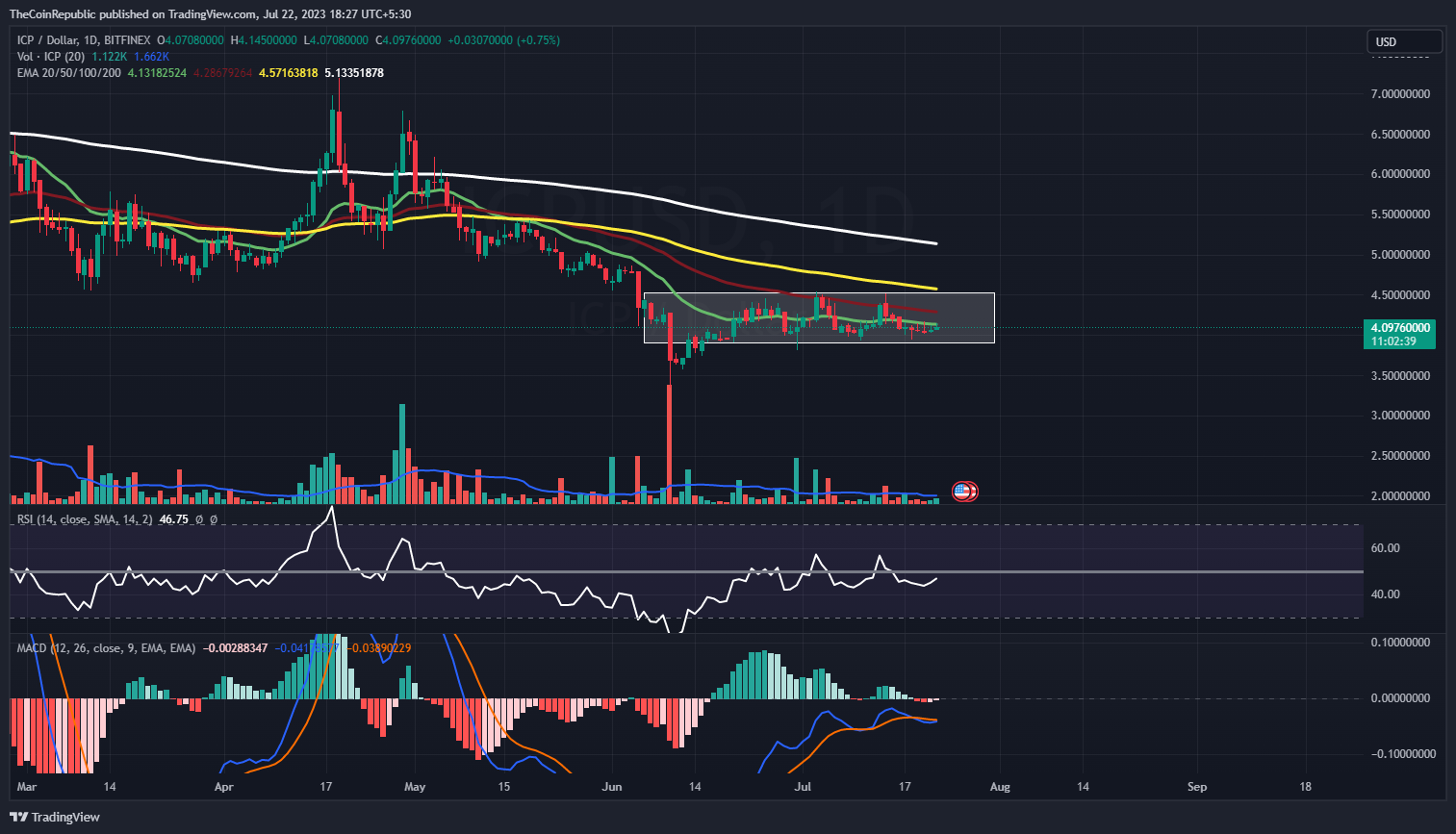Click the close price value C4.09760000 in legend
This screenshot has height=834, width=1456.
point(408,40)
